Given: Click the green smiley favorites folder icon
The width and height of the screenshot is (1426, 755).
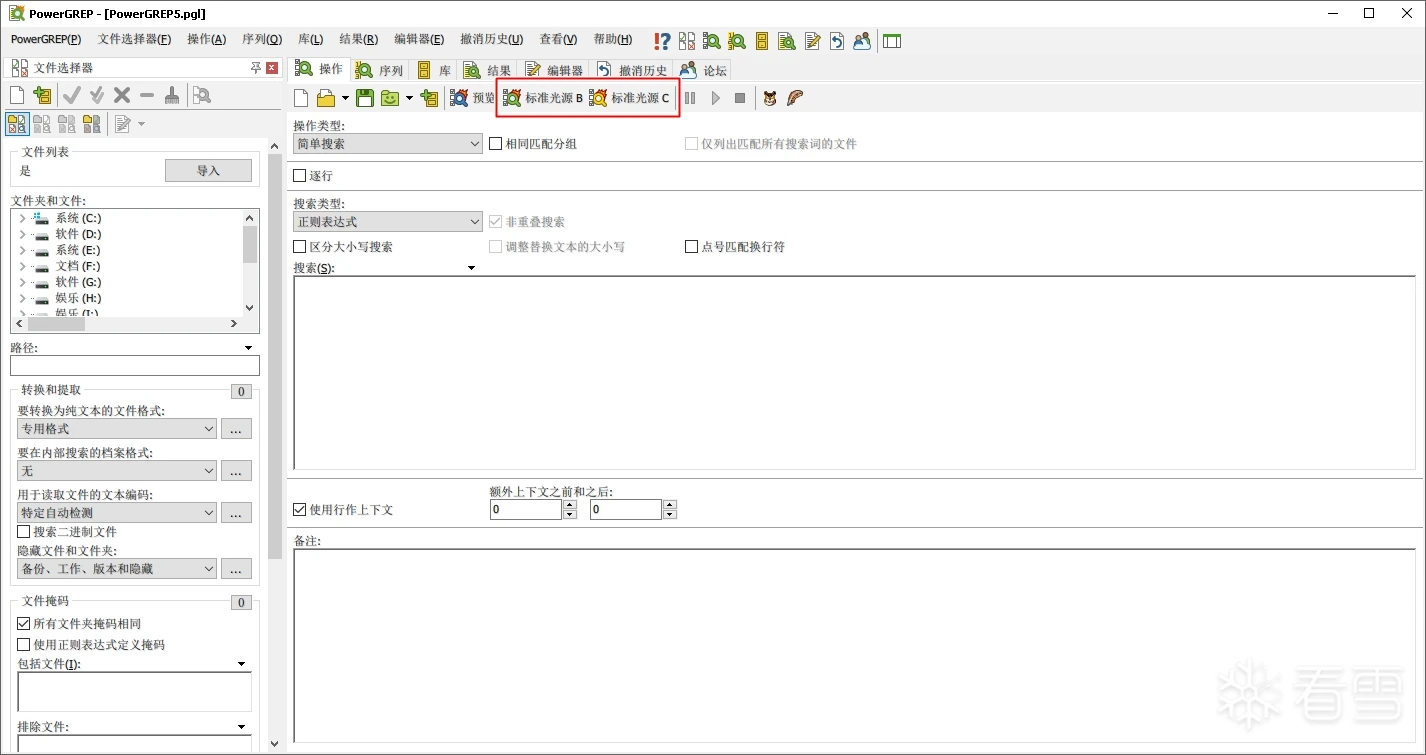Looking at the screenshot, I should point(390,98).
